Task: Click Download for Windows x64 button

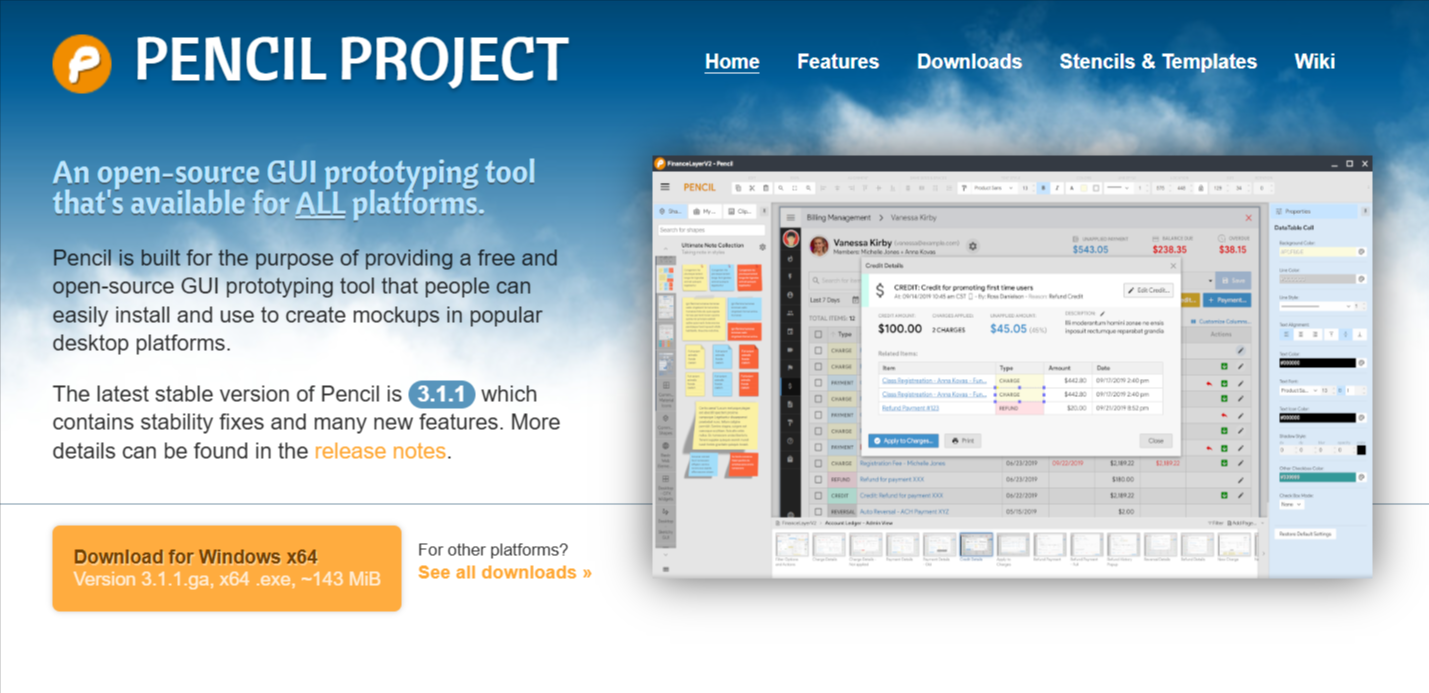Action: [227, 568]
